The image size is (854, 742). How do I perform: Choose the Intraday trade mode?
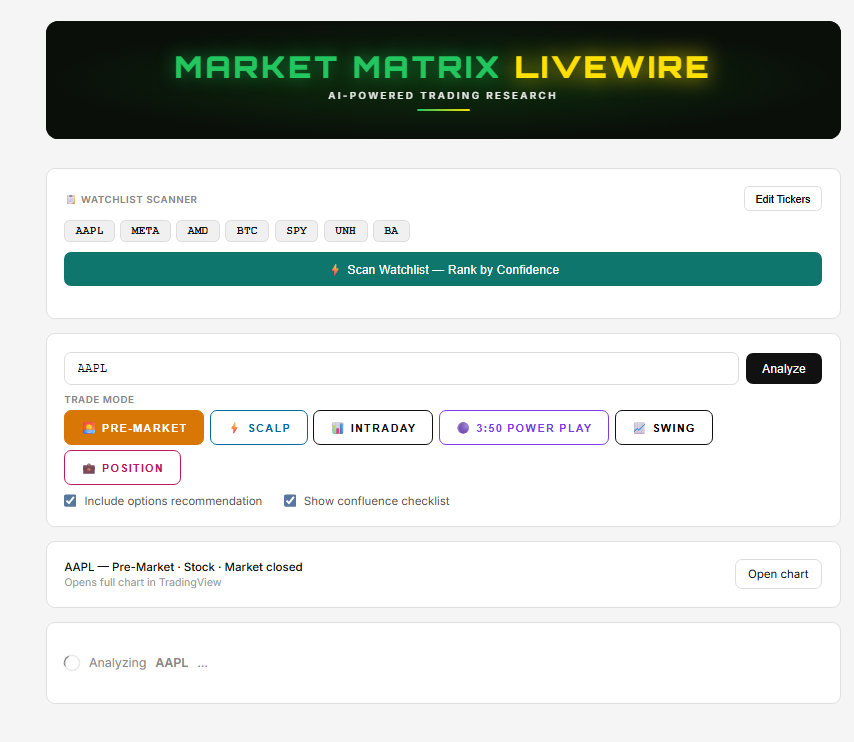click(373, 428)
